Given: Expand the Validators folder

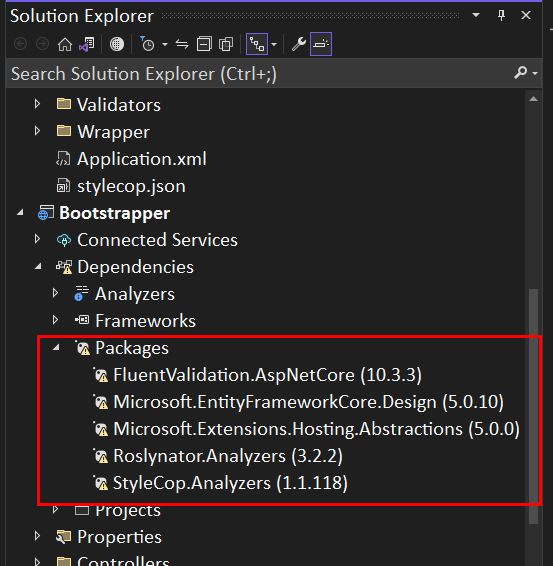Looking at the screenshot, I should coord(37,104).
